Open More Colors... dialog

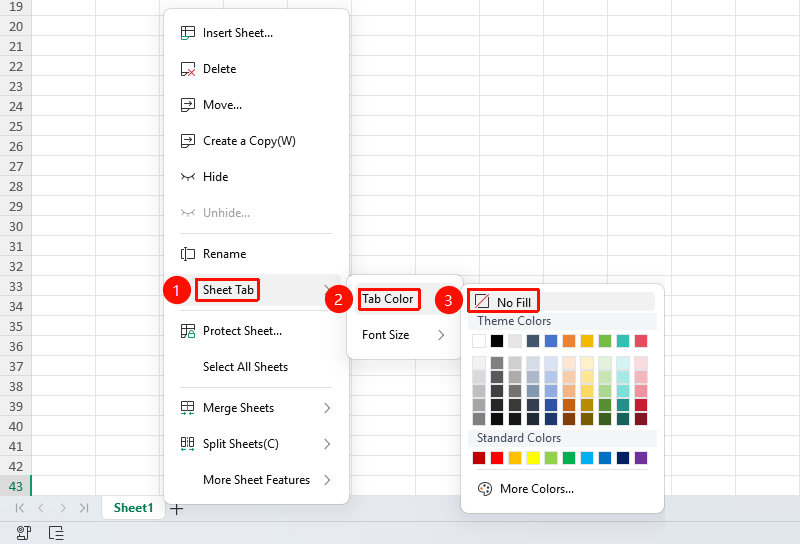click(x=562, y=489)
